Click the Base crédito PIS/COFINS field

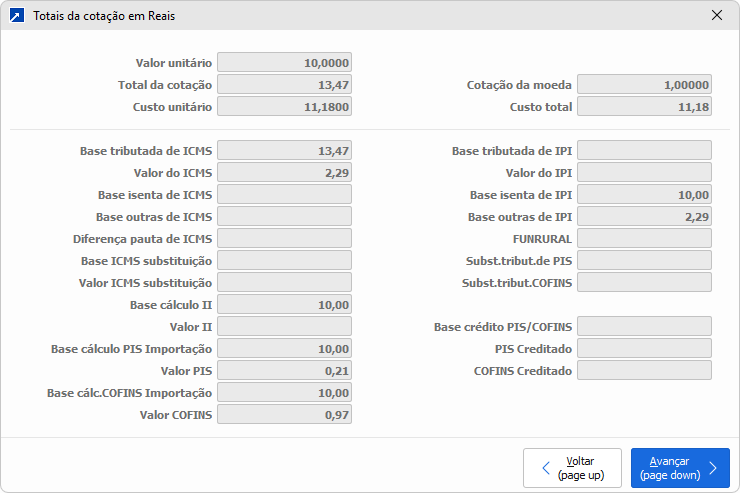point(644,327)
